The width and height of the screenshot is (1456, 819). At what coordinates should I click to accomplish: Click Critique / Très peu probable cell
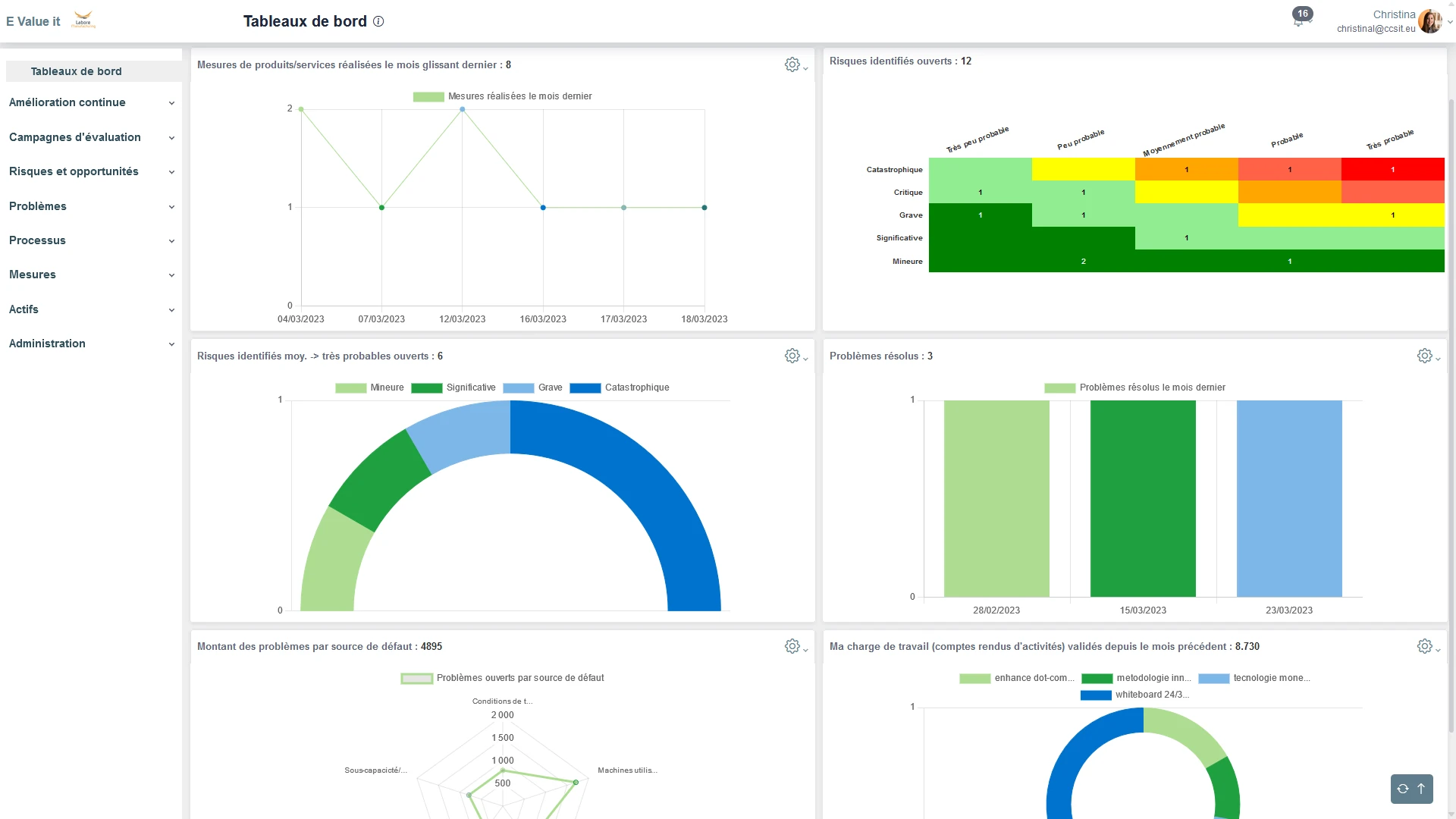980,192
